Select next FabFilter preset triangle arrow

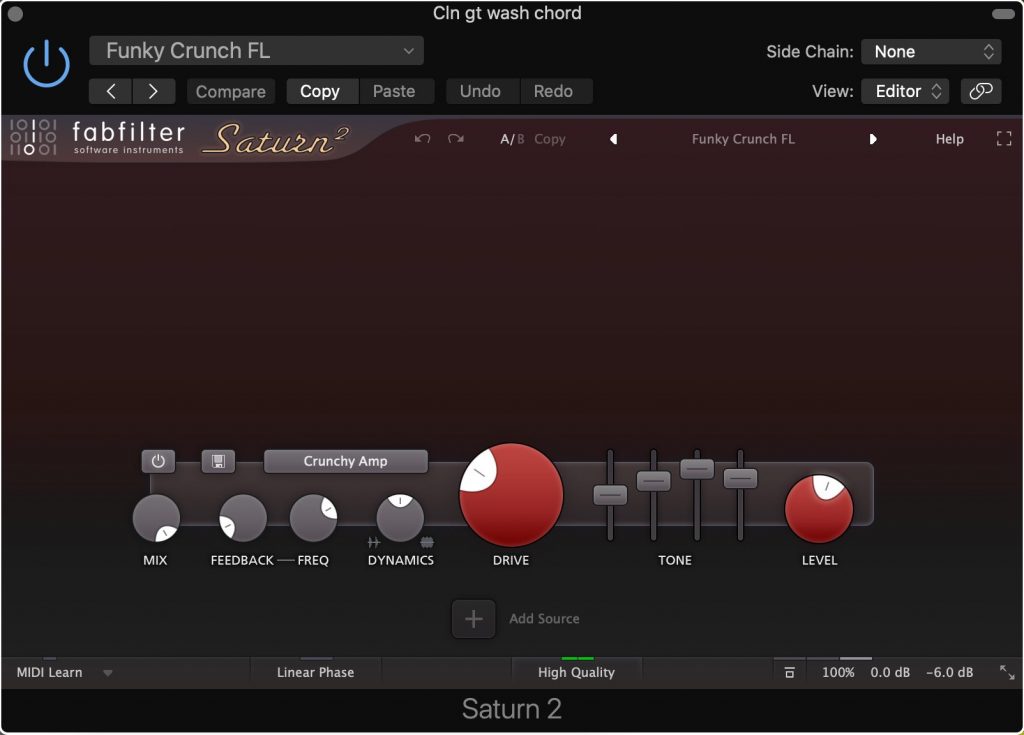click(x=873, y=139)
